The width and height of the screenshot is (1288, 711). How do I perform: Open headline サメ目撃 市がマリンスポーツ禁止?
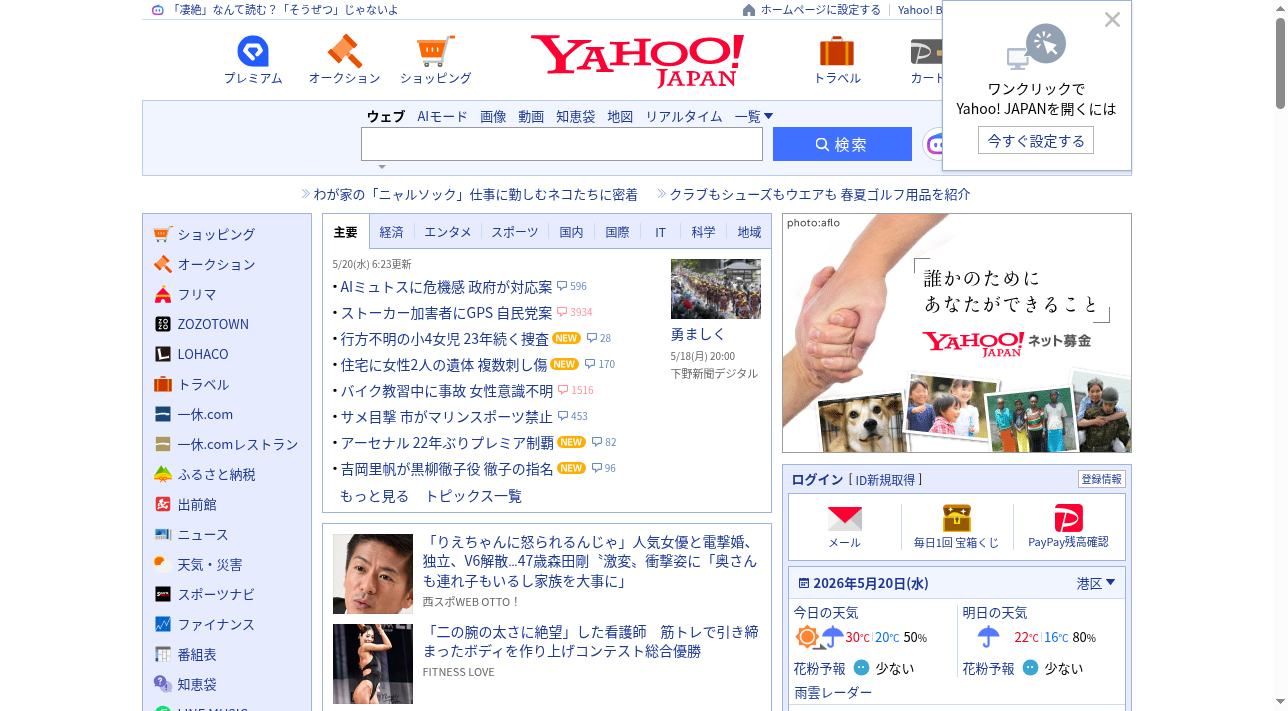[446, 417]
